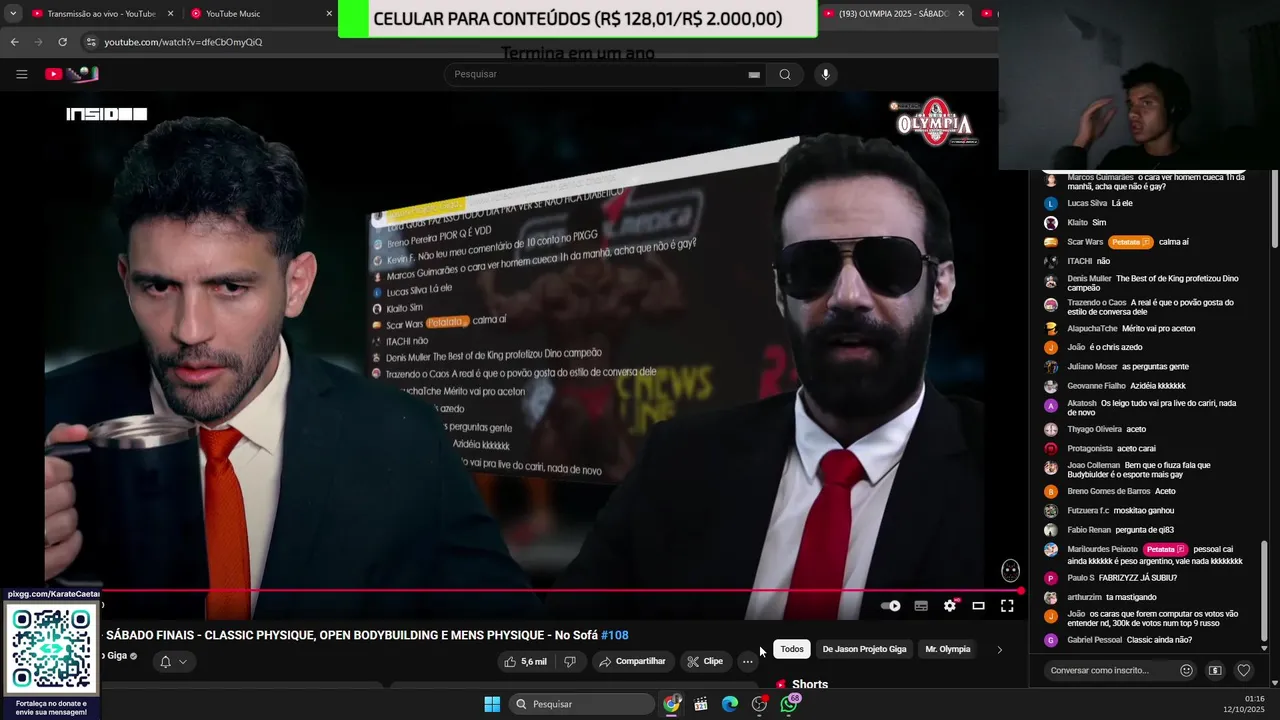Like the video (5,6 mil)
The width and height of the screenshot is (1280, 720).
[526, 661]
